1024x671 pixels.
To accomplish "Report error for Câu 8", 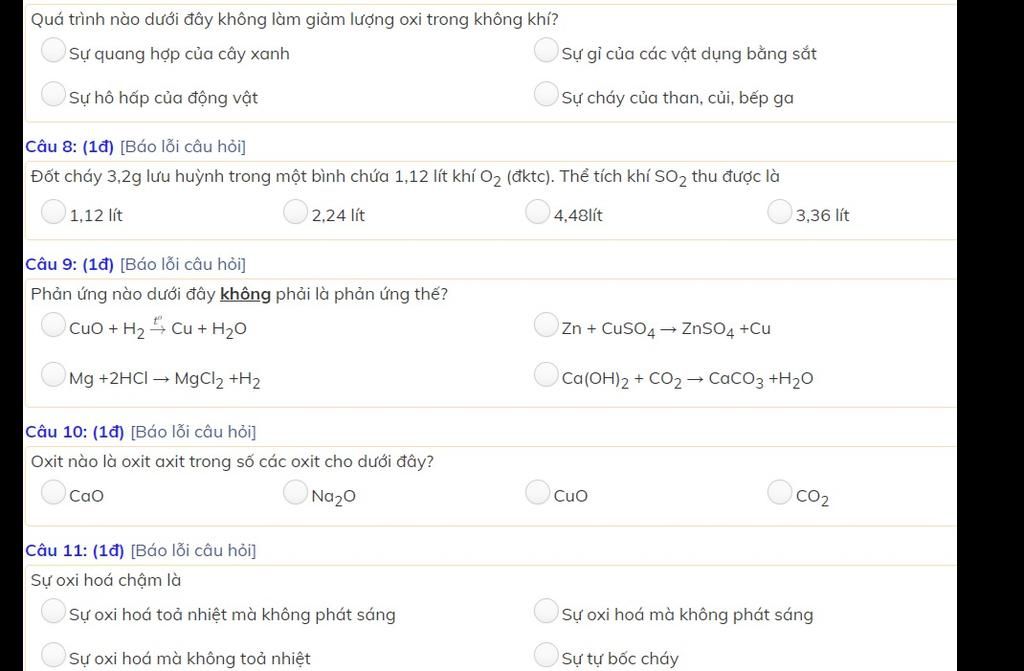I will pyautogui.click(x=182, y=147).
